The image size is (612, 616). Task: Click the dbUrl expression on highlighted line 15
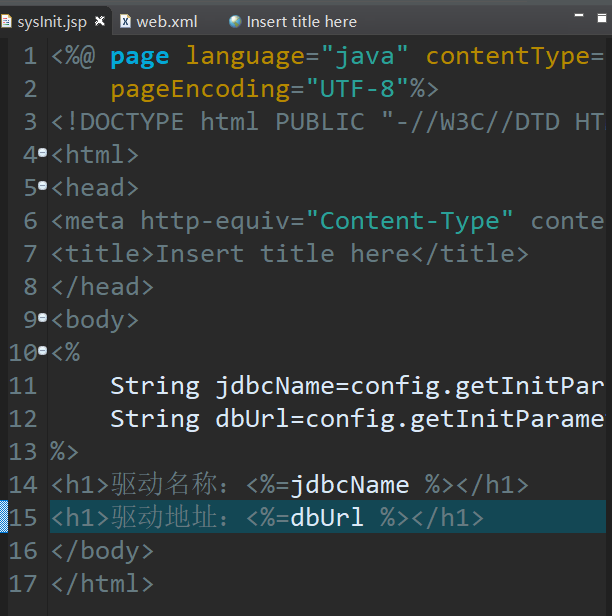(327, 518)
